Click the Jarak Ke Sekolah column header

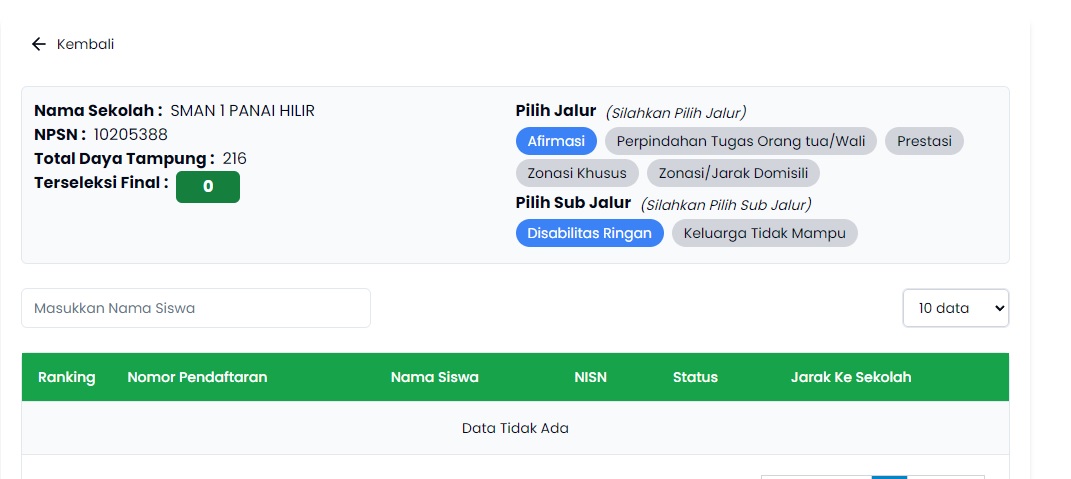pos(850,377)
